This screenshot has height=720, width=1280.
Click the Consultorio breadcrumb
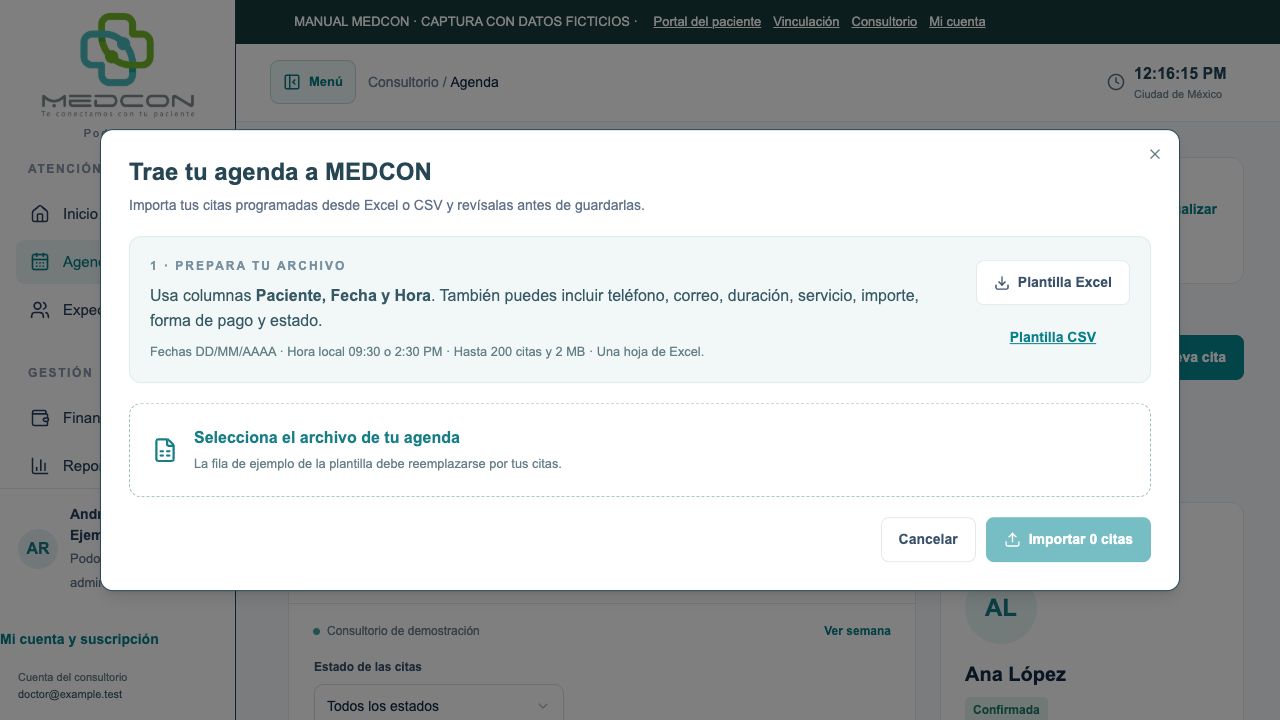pyautogui.click(x=403, y=82)
